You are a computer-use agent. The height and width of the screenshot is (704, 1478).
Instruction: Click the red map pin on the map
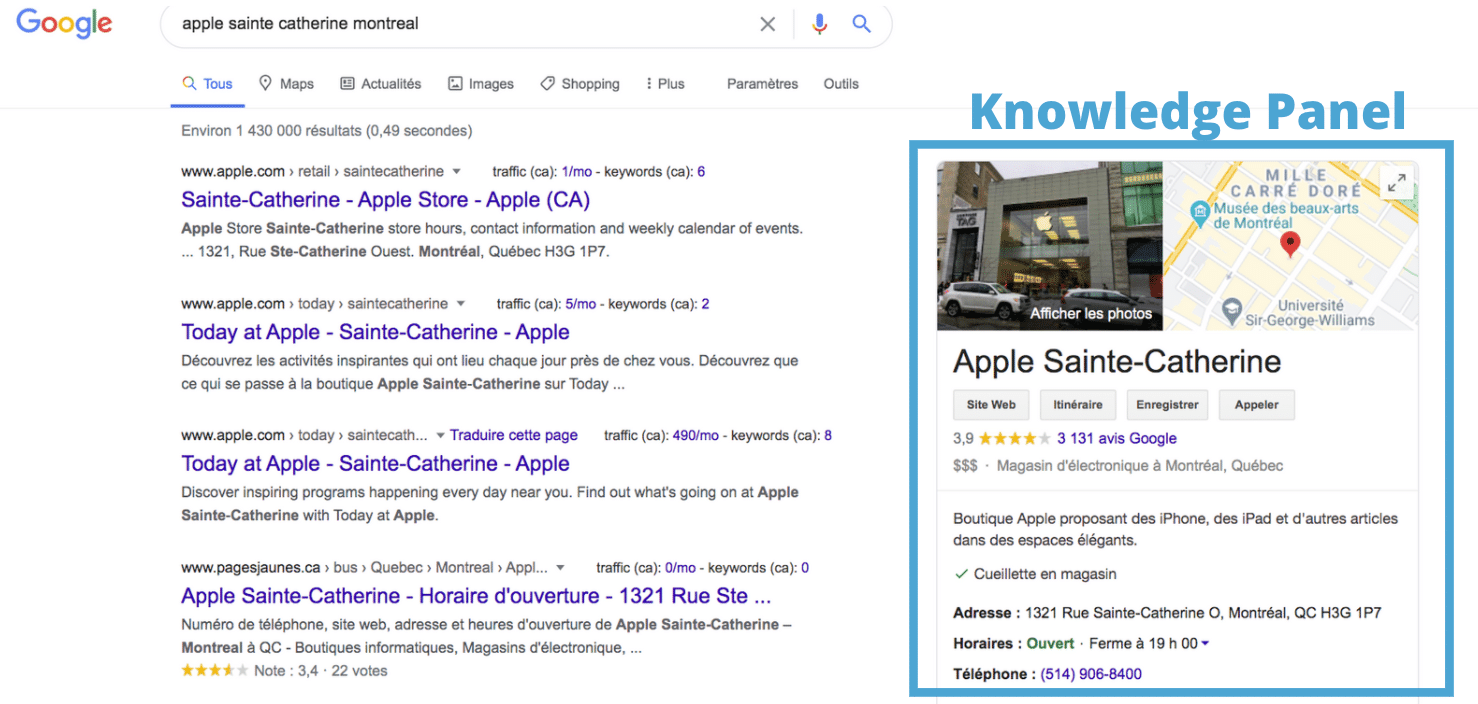(x=1291, y=244)
